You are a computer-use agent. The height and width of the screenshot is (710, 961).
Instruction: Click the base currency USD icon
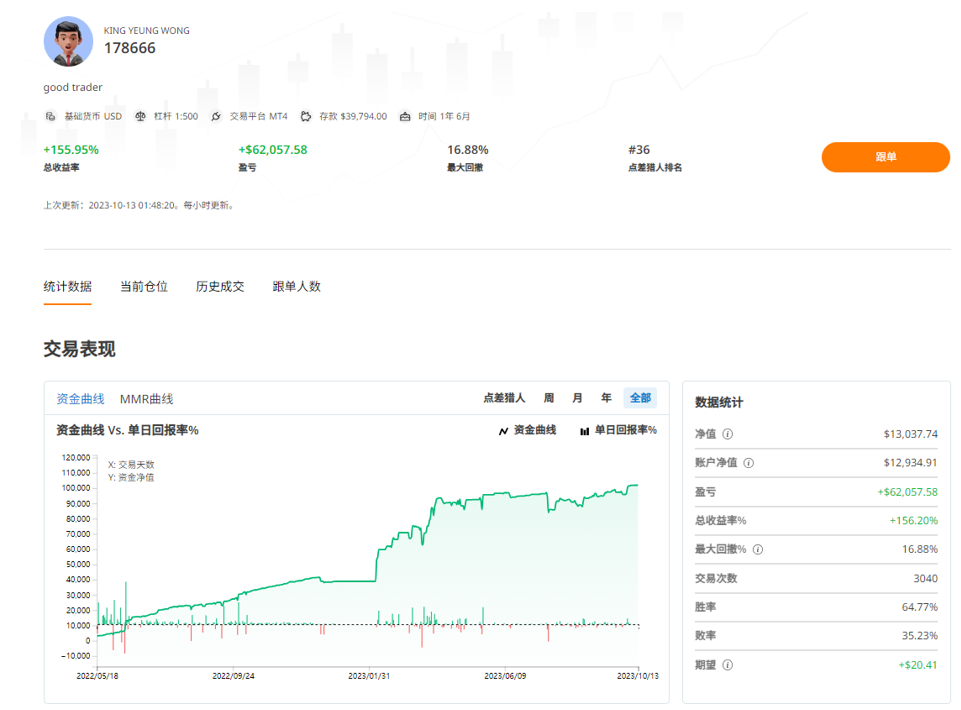tap(50, 116)
